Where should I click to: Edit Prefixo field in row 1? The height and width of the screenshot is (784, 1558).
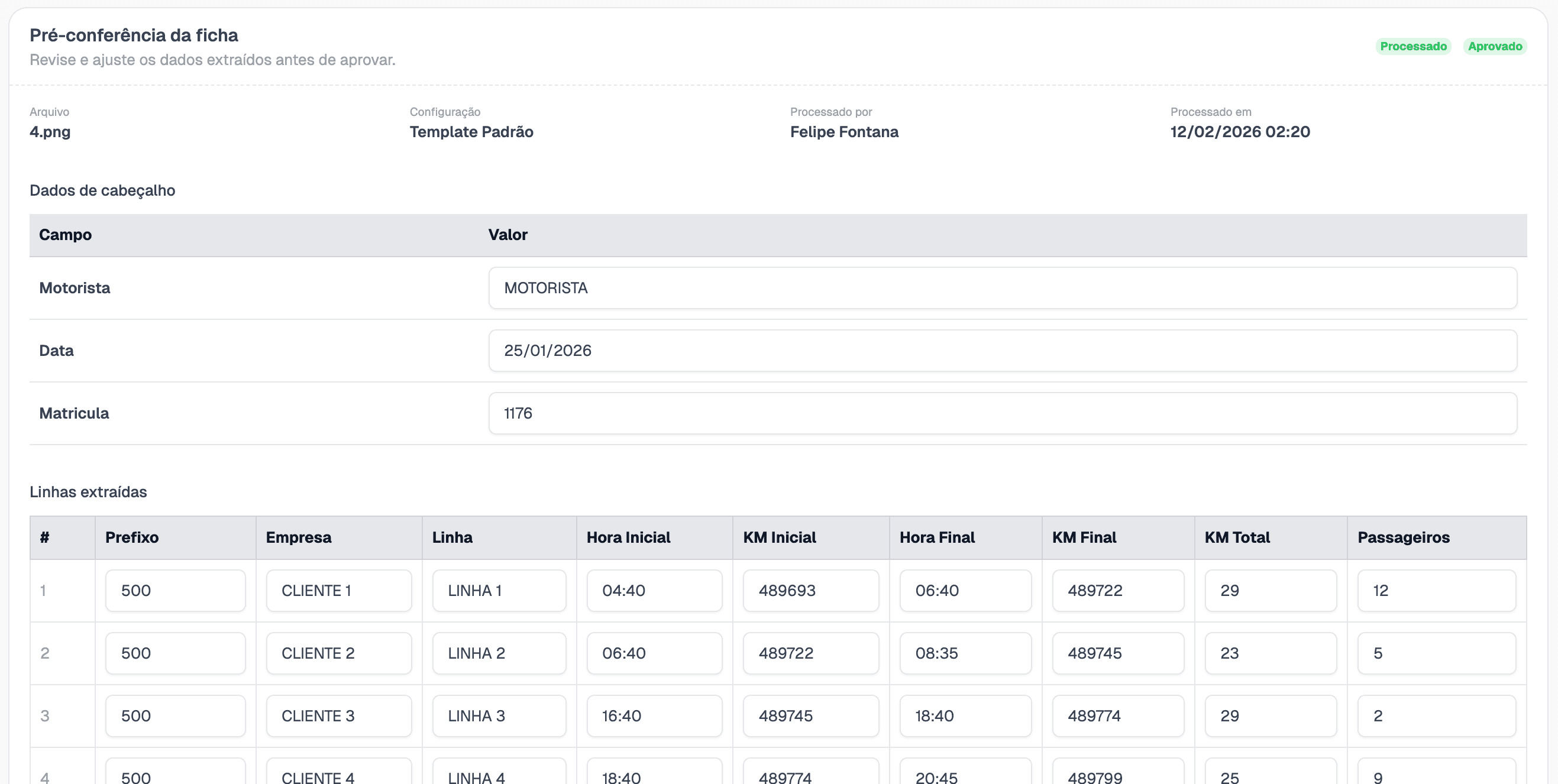[175, 591]
